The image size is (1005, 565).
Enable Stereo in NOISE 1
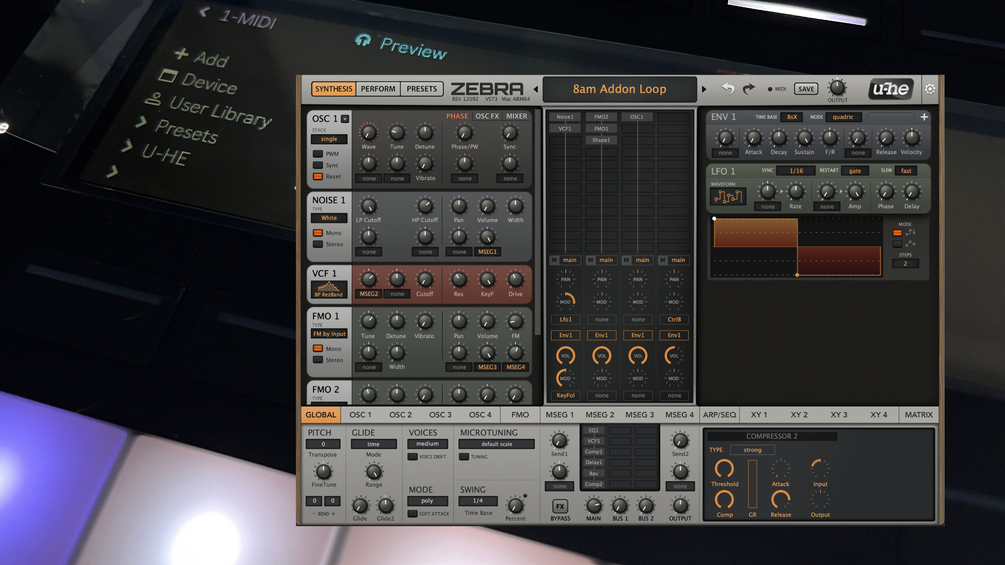[317, 244]
